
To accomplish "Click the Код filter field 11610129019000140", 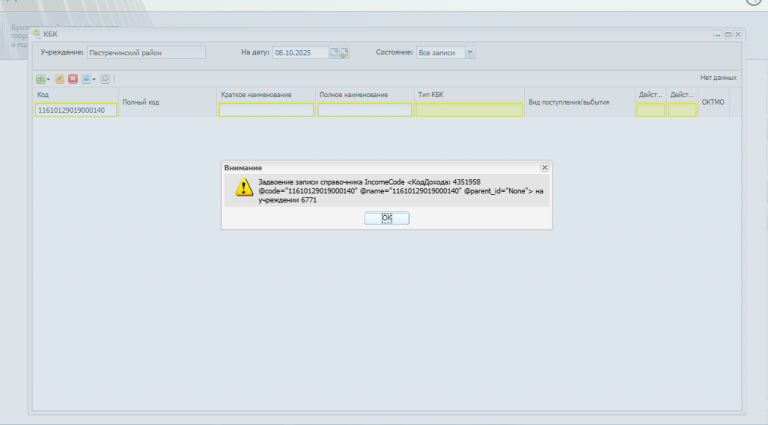I will [x=76, y=110].
